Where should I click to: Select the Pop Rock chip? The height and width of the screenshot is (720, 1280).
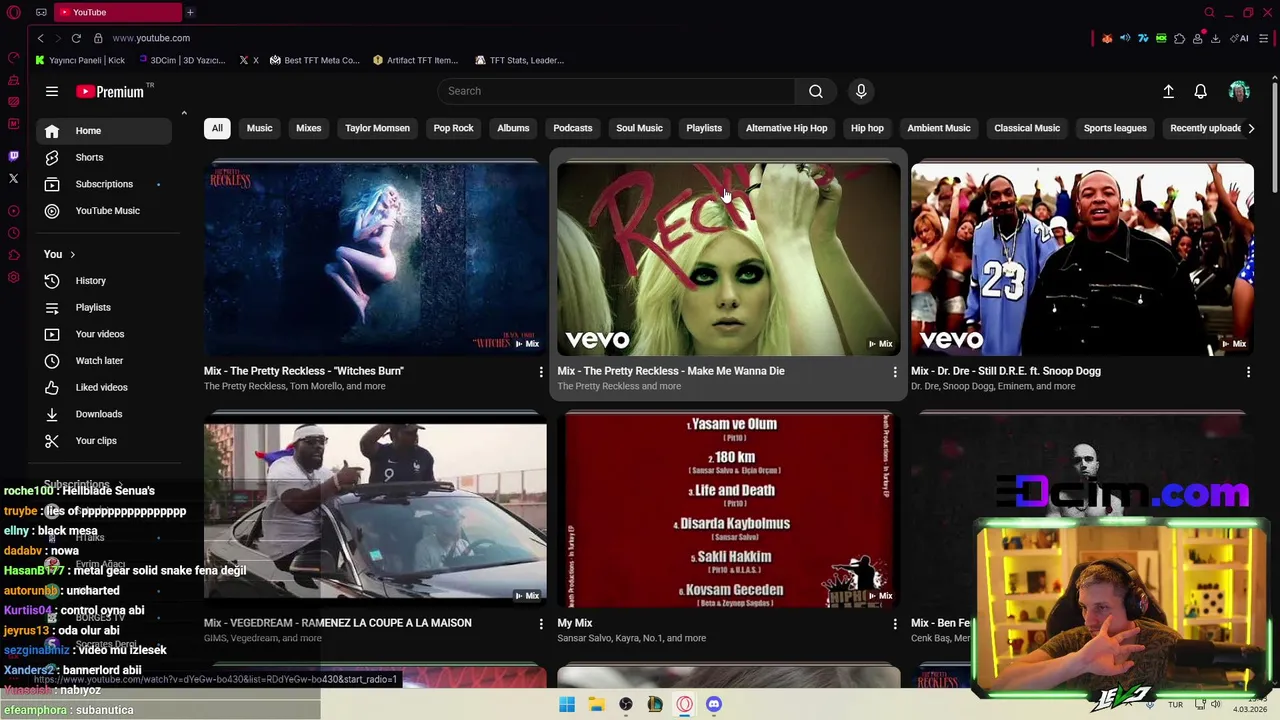point(453,128)
